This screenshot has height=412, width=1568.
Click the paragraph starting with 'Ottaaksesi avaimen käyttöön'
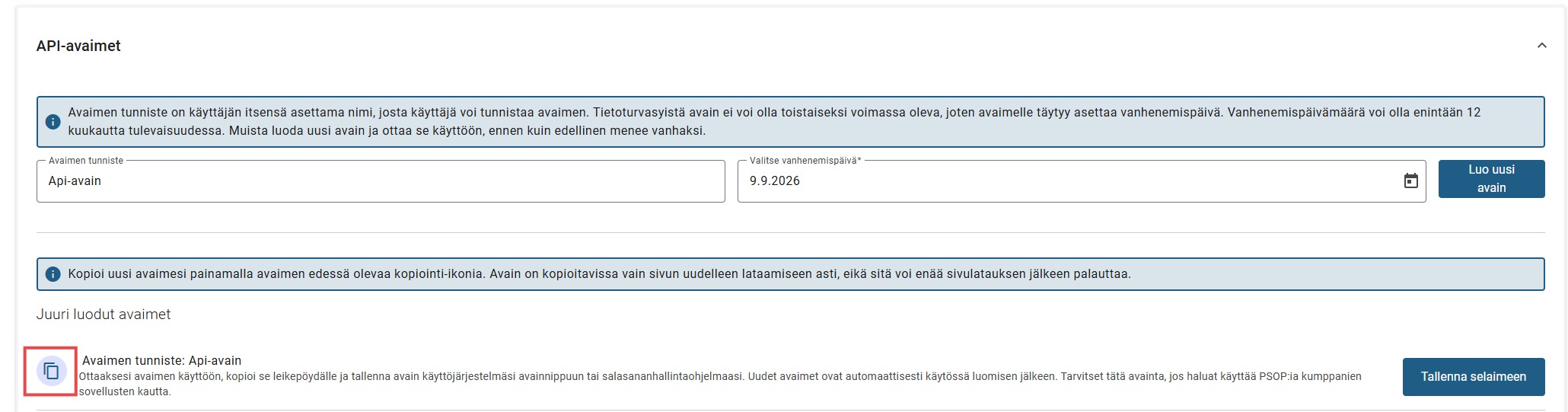point(720,384)
